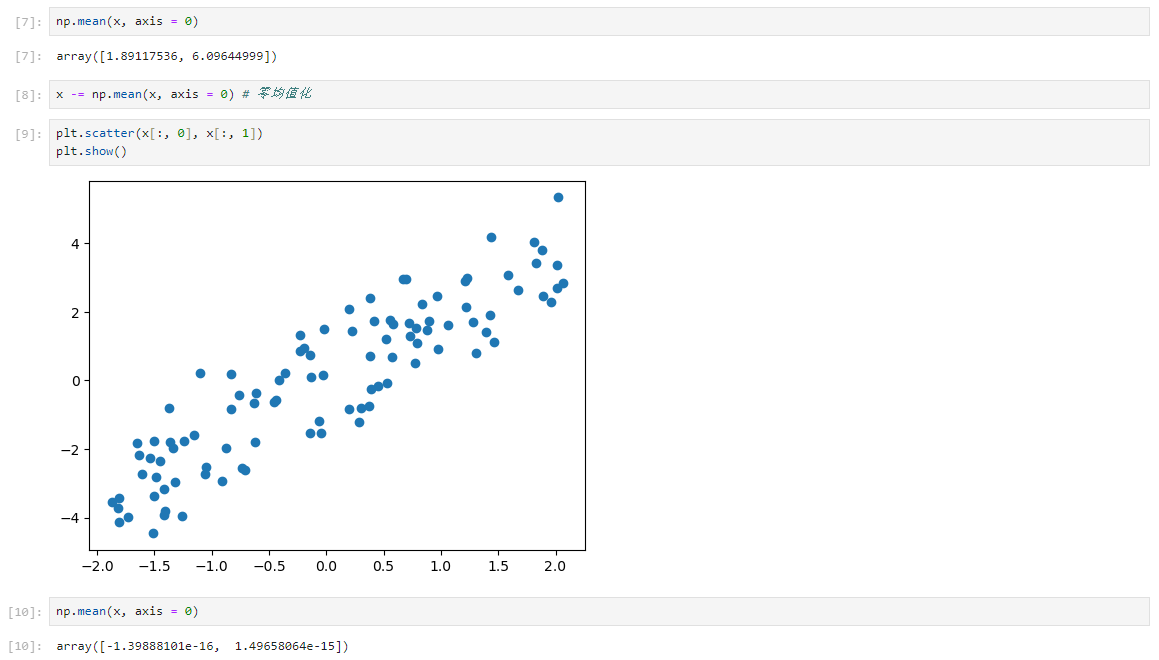Click into cell 7 np.mean code input
This screenshot has height=660, width=1159.
(599, 21)
